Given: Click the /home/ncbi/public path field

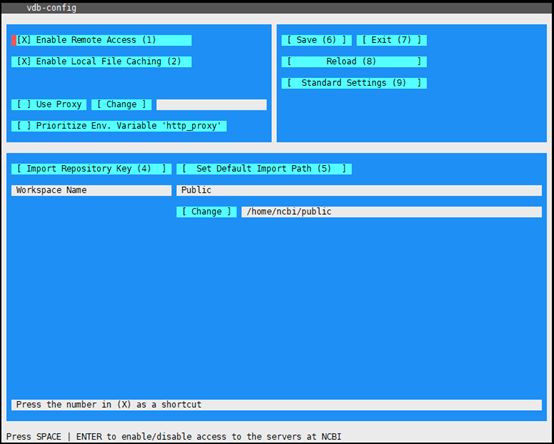Looking at the screenshot, I should pos(392,212).
